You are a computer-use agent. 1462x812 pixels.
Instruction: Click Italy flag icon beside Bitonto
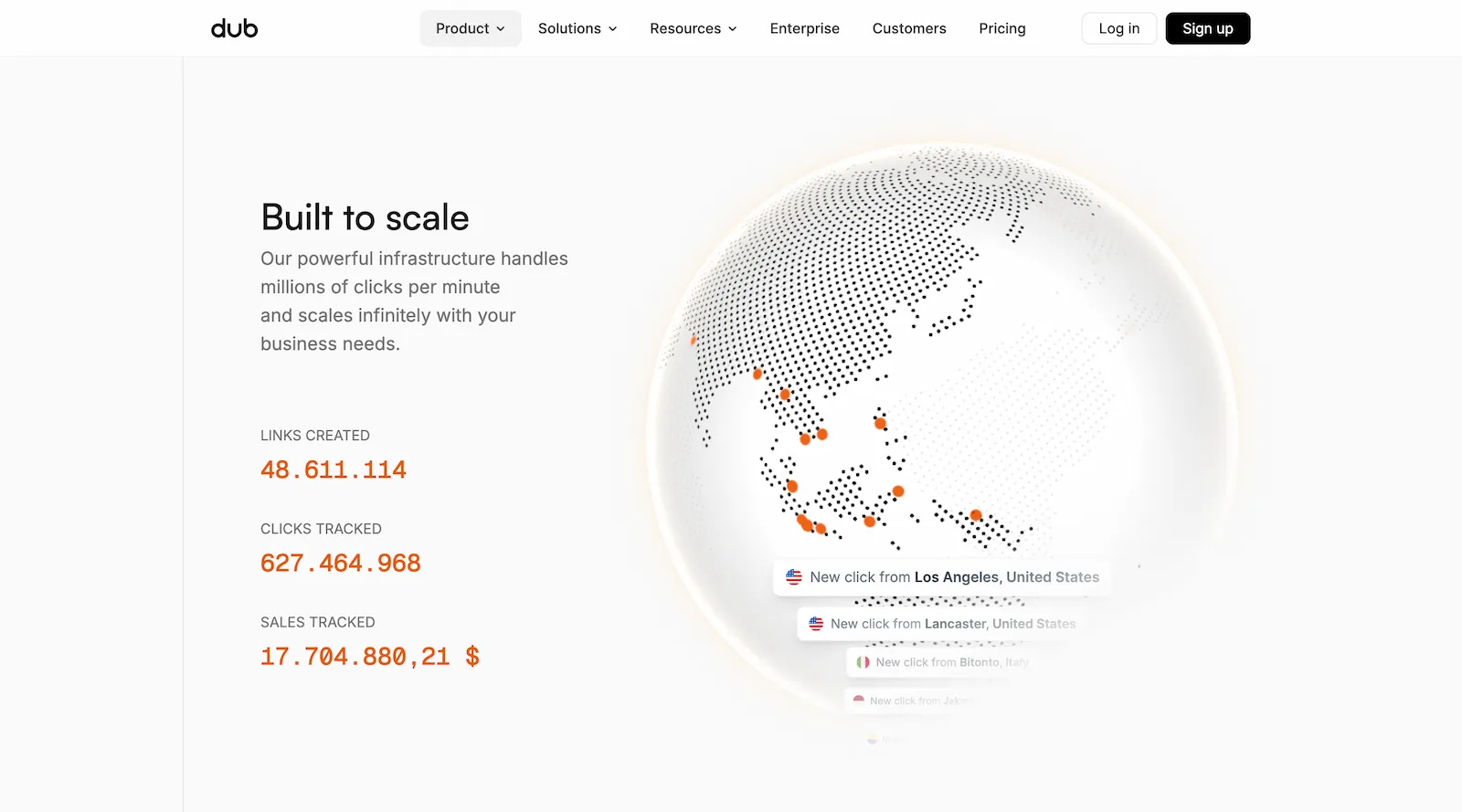point(863,662)
